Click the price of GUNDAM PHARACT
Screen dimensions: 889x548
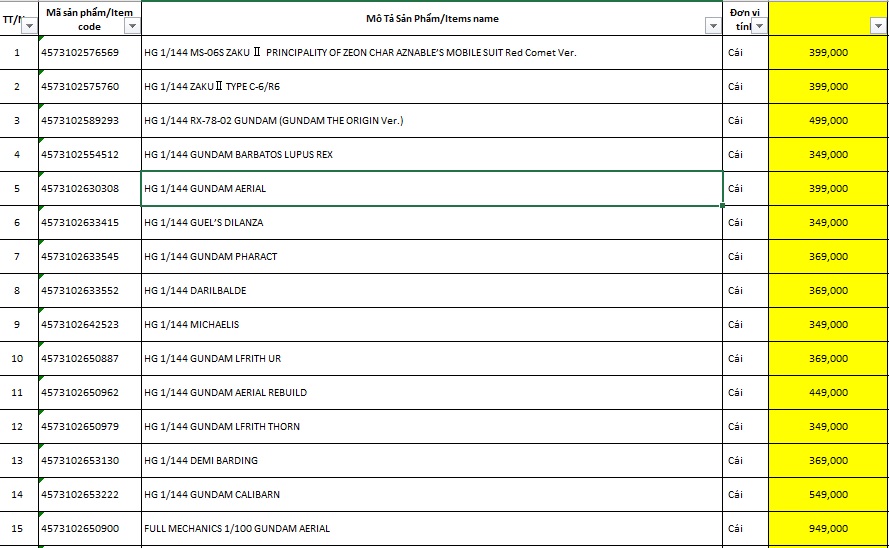(828, 257)
